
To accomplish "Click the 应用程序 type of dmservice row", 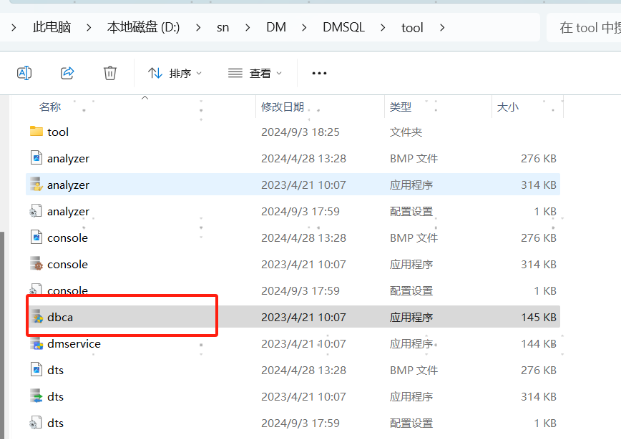I will click(411, 344).
